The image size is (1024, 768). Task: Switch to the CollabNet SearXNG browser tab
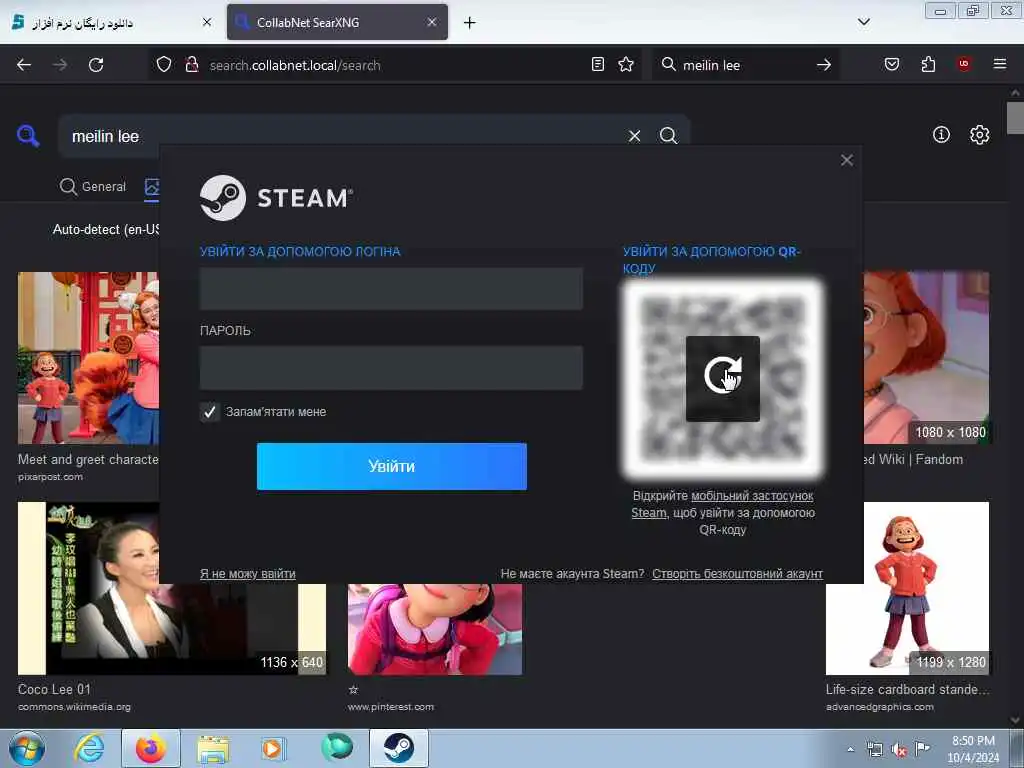337,22
